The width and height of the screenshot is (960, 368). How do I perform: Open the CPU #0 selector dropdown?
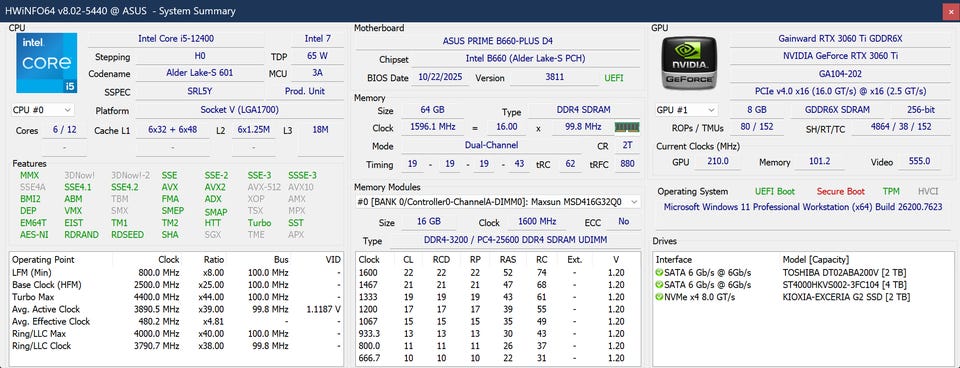pos(42,110)
